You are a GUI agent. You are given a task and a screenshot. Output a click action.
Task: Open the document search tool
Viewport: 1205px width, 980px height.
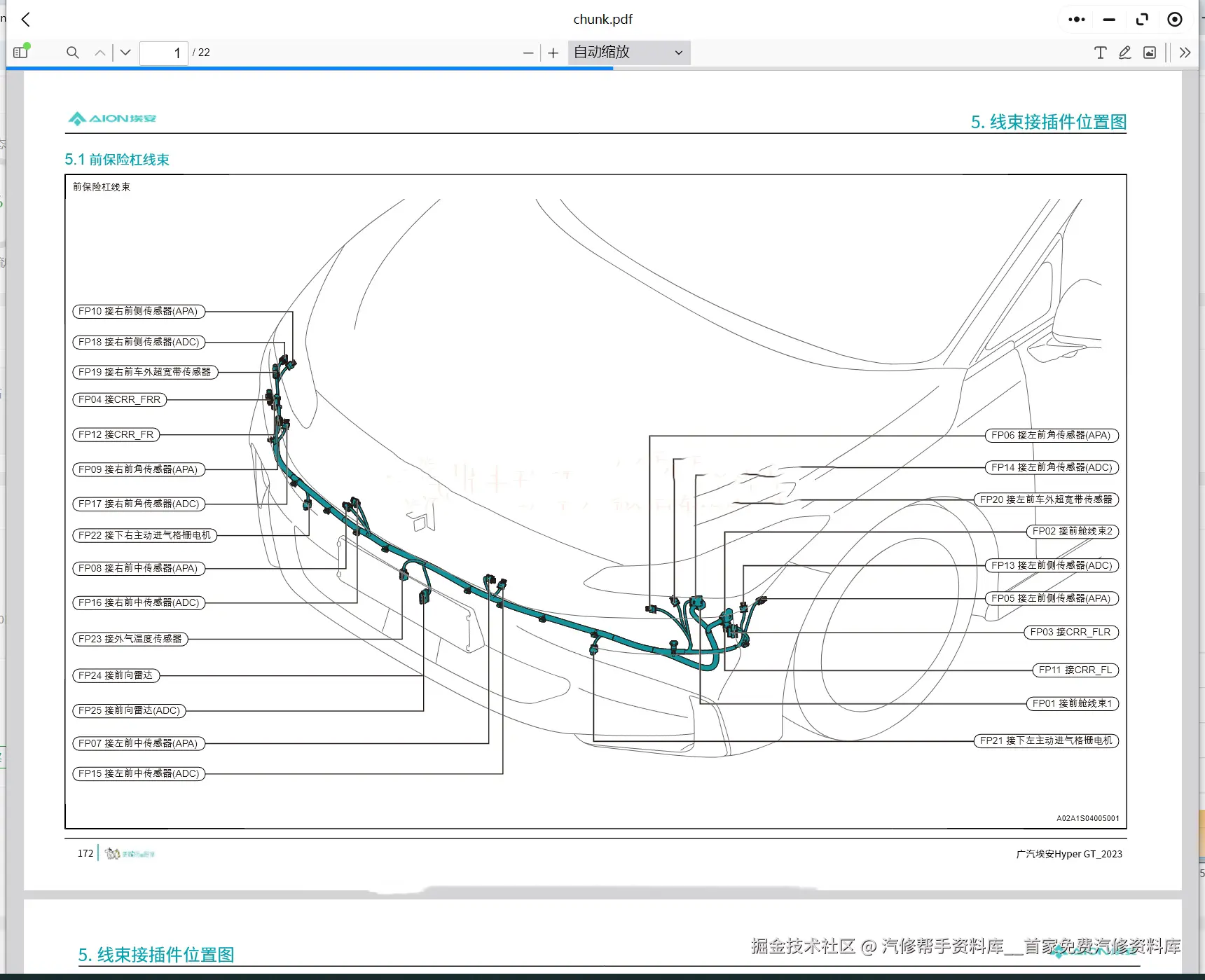click(x=72, y=53)
